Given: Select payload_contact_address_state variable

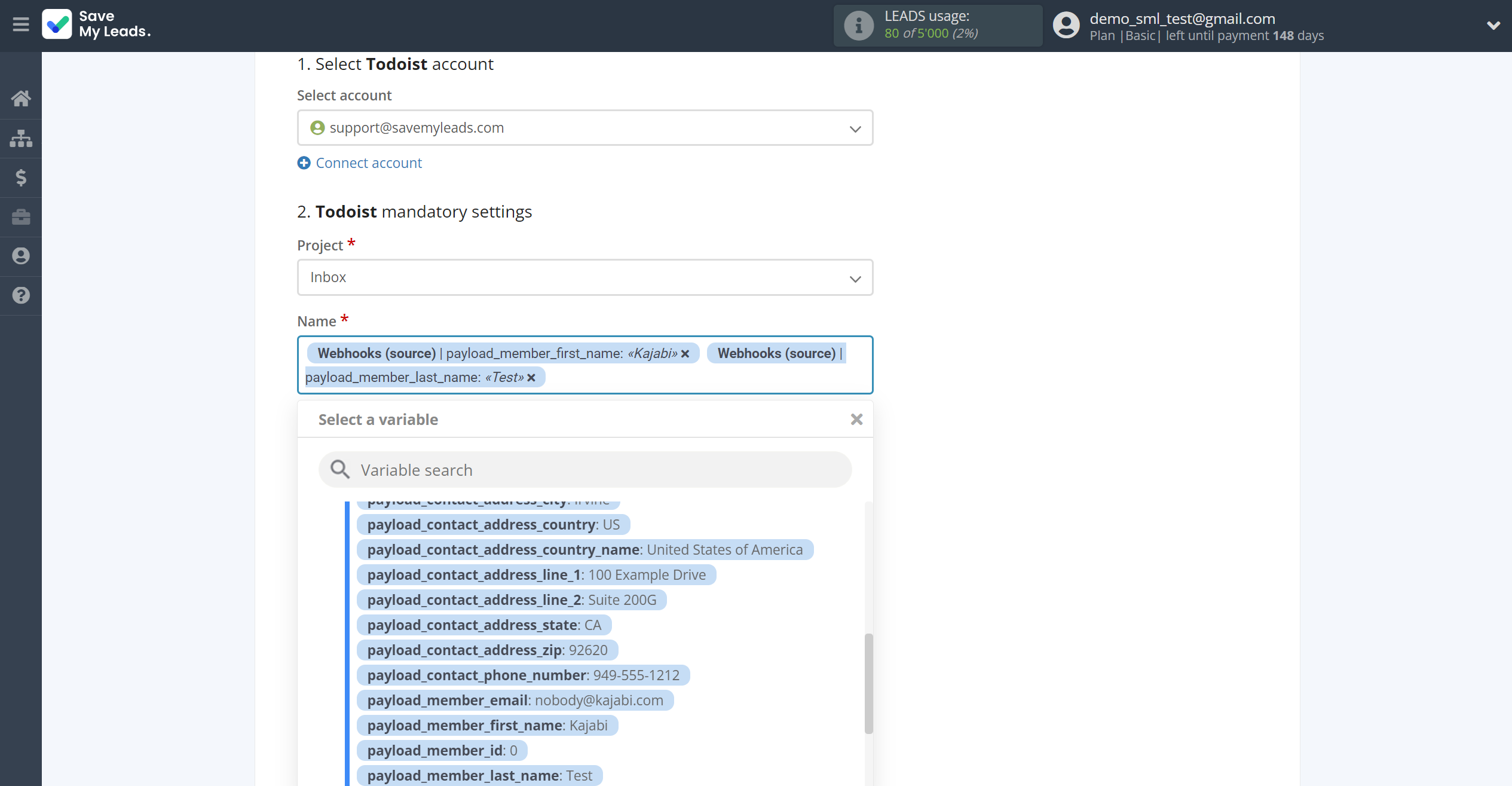Looking at the screenshot, I should pyautogui.click(x=484, y=625).
